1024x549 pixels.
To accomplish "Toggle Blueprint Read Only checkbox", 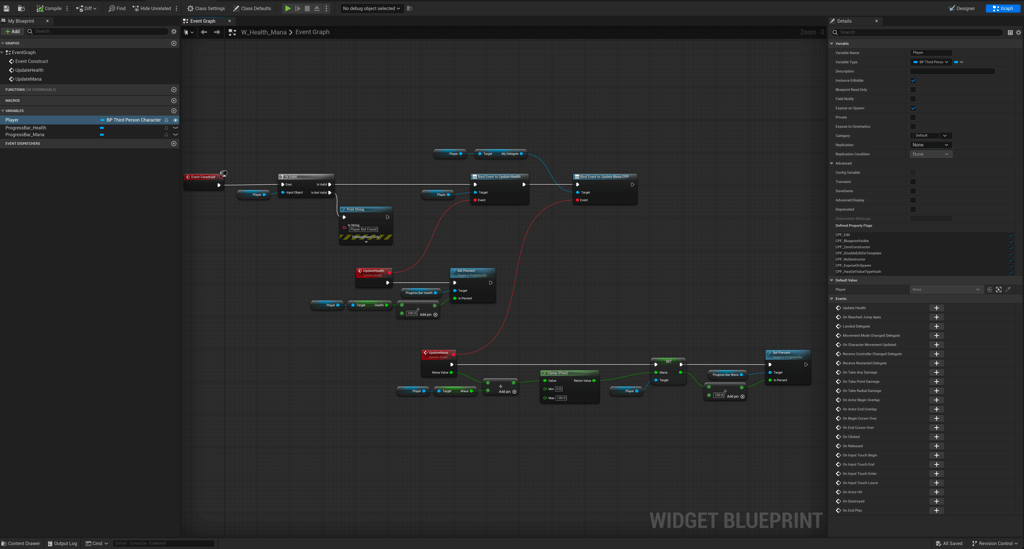I will pyautogui.click(x=913, y=89).
